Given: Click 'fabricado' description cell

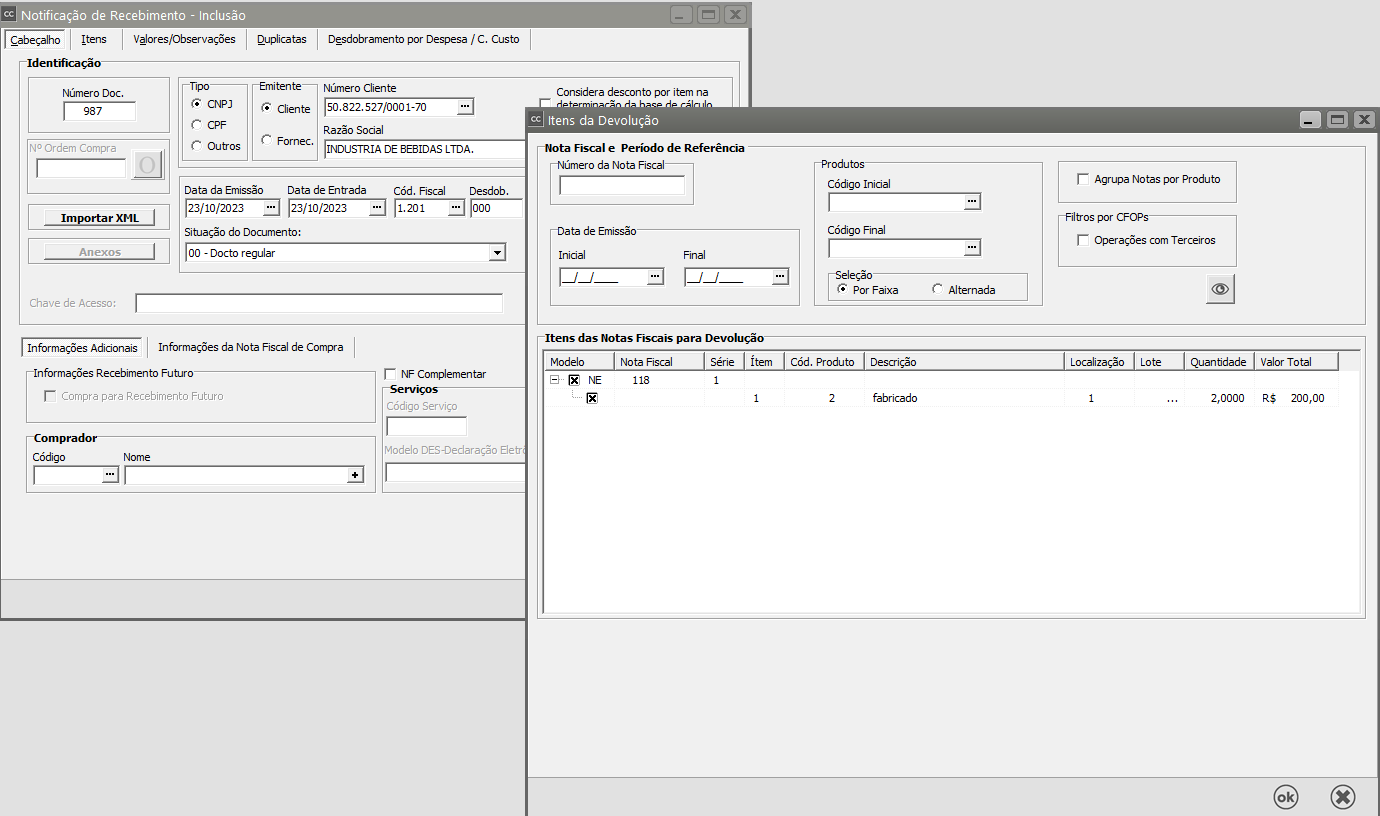Looking at the screenshot, I should click(964, 398).
